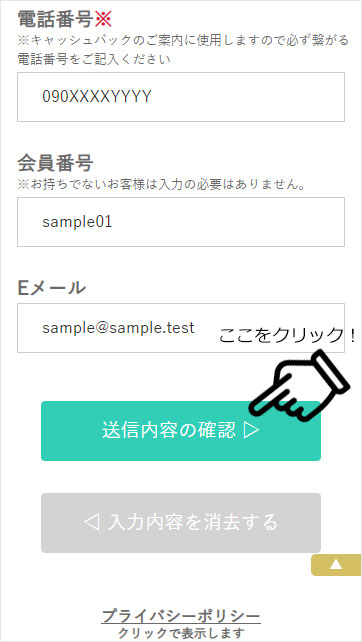Open the プライバシーポリシー link
The height and width of the screenshot is (642, 362).
point(181,616)
